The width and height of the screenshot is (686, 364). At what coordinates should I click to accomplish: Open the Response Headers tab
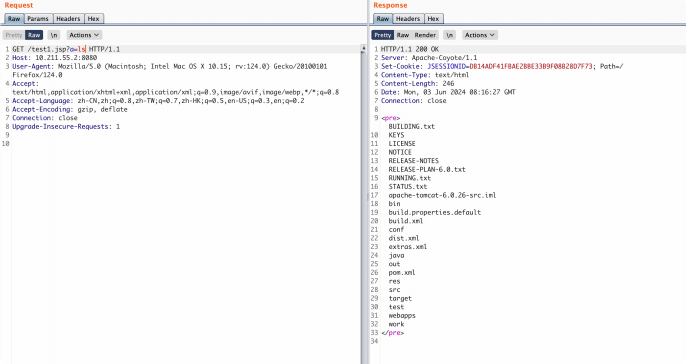408,19
